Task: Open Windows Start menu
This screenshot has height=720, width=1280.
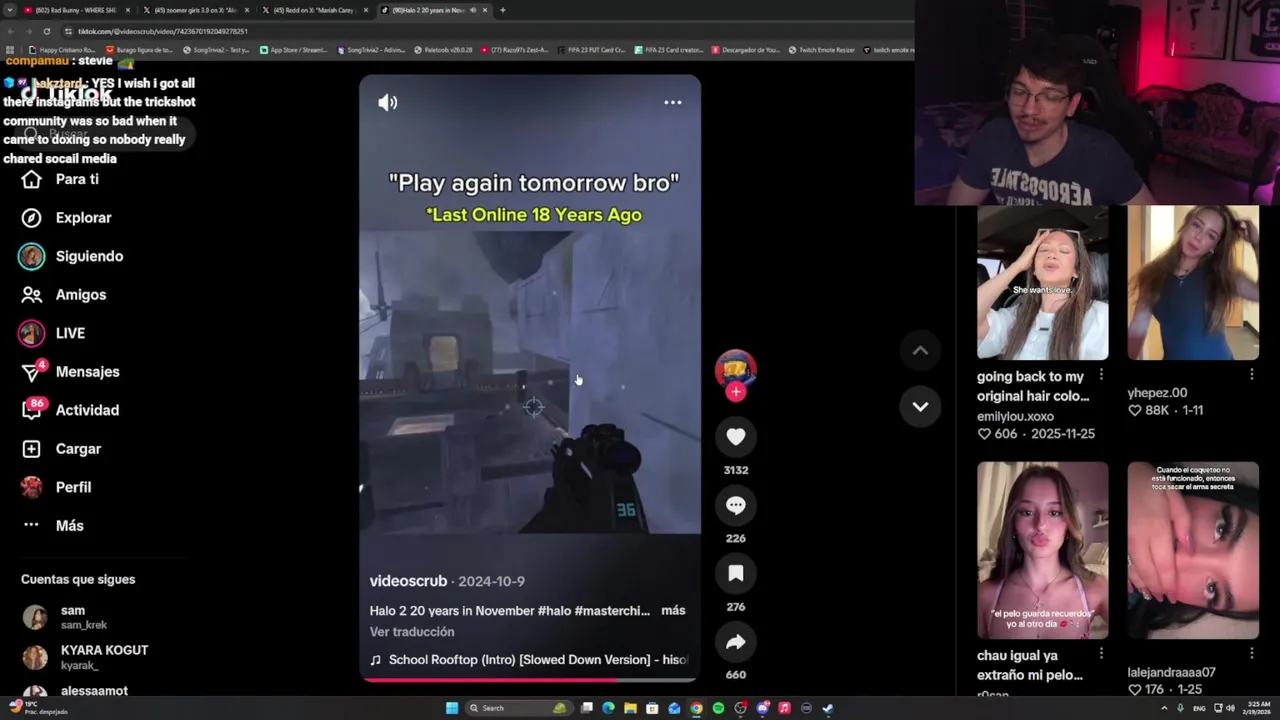Action: [x=452, y=708]
